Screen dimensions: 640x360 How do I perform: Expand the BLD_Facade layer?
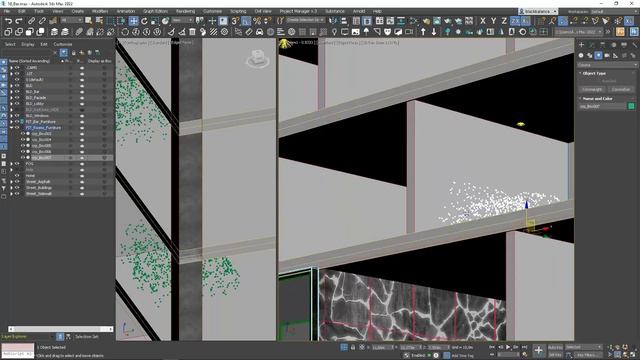click(11, 98)
